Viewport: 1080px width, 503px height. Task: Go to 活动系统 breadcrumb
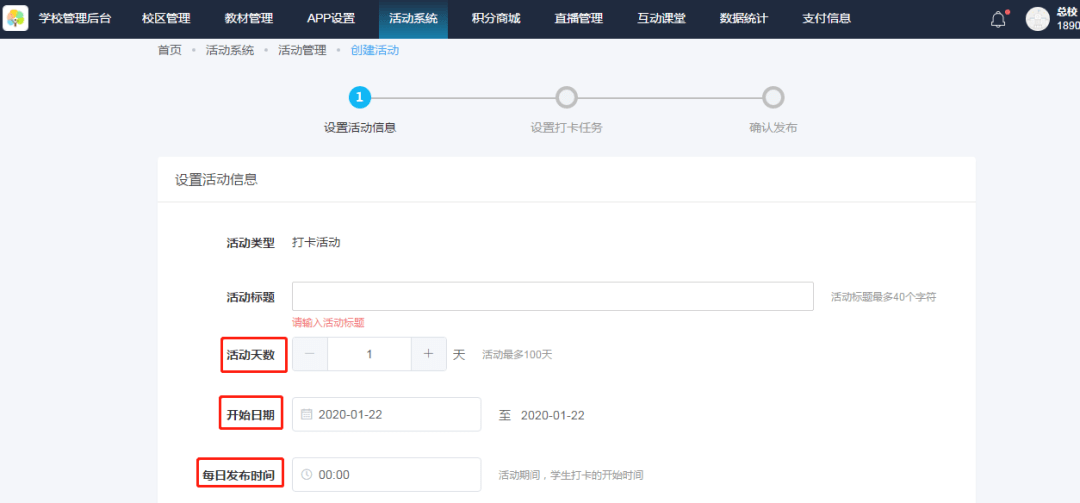point(230,50)
